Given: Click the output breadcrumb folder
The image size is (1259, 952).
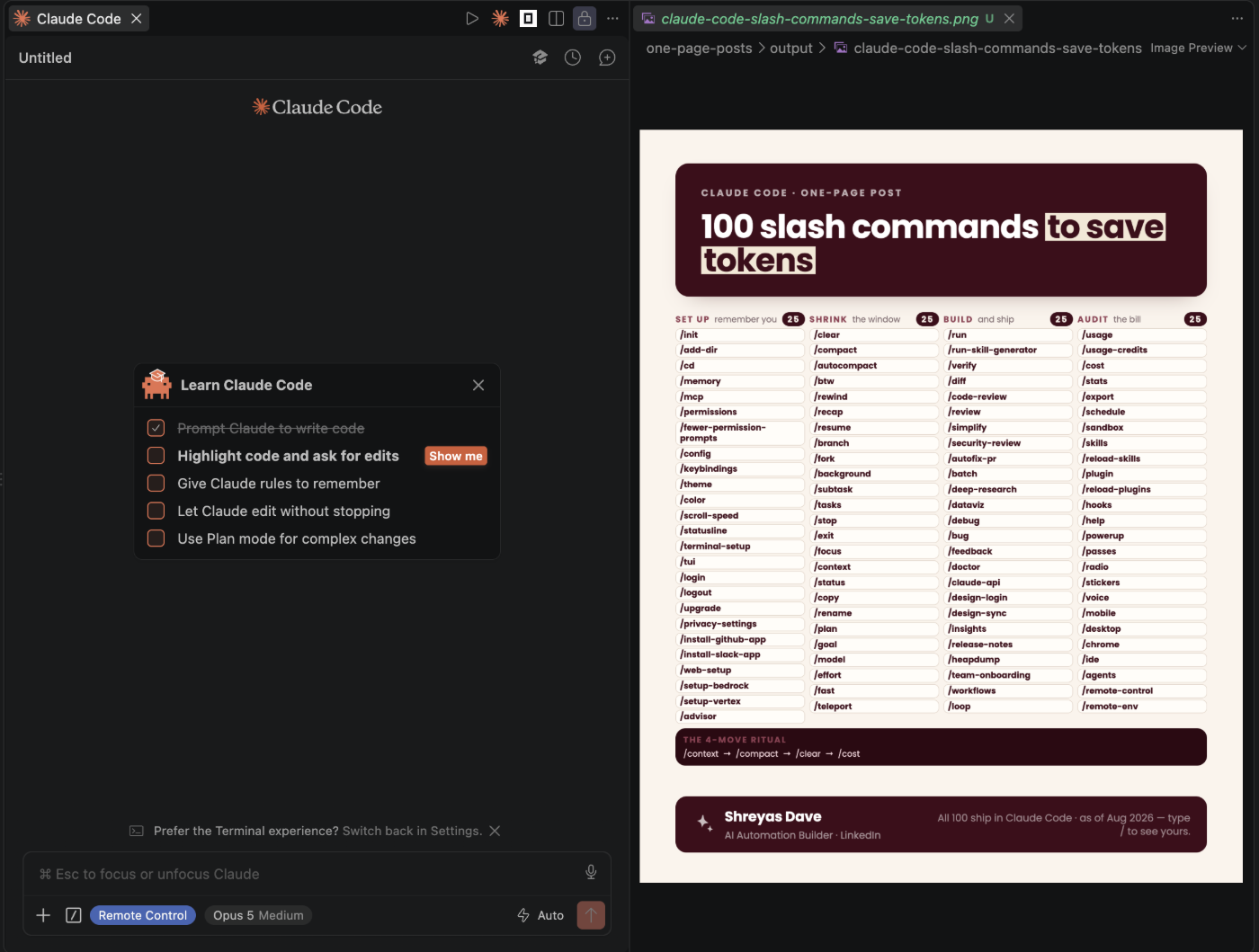Looking at the screenshot, I should (x=791, y=48).
